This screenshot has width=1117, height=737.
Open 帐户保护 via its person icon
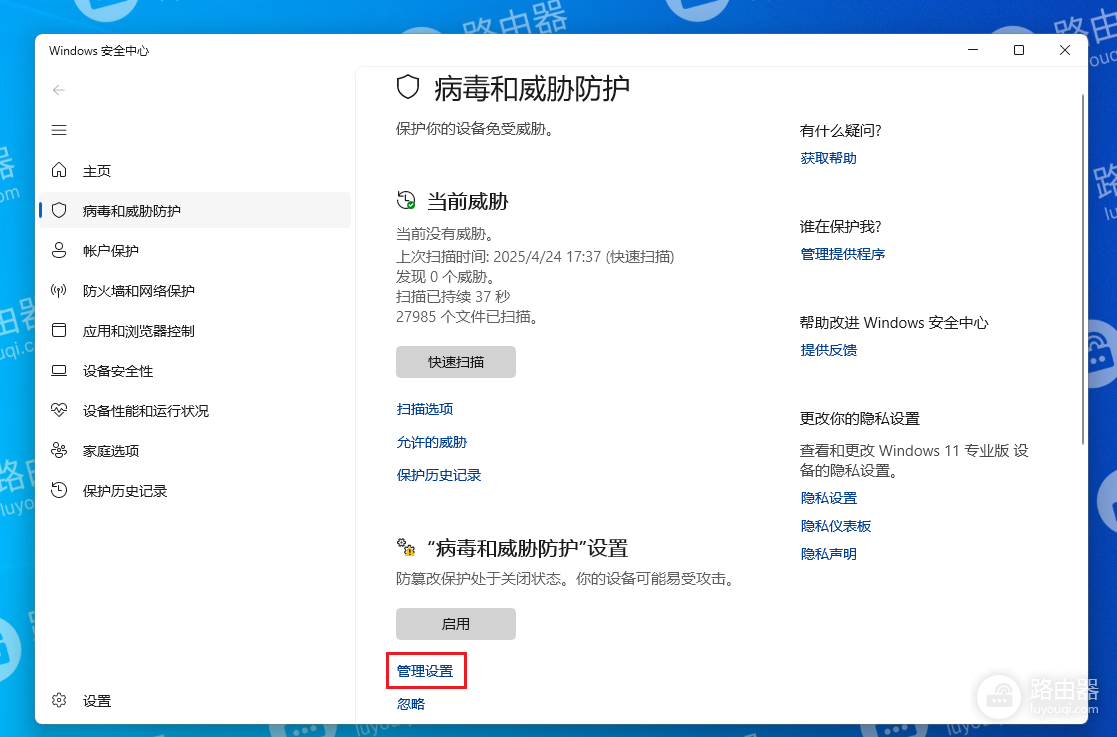pyautogui.click(x=59, y=251)
